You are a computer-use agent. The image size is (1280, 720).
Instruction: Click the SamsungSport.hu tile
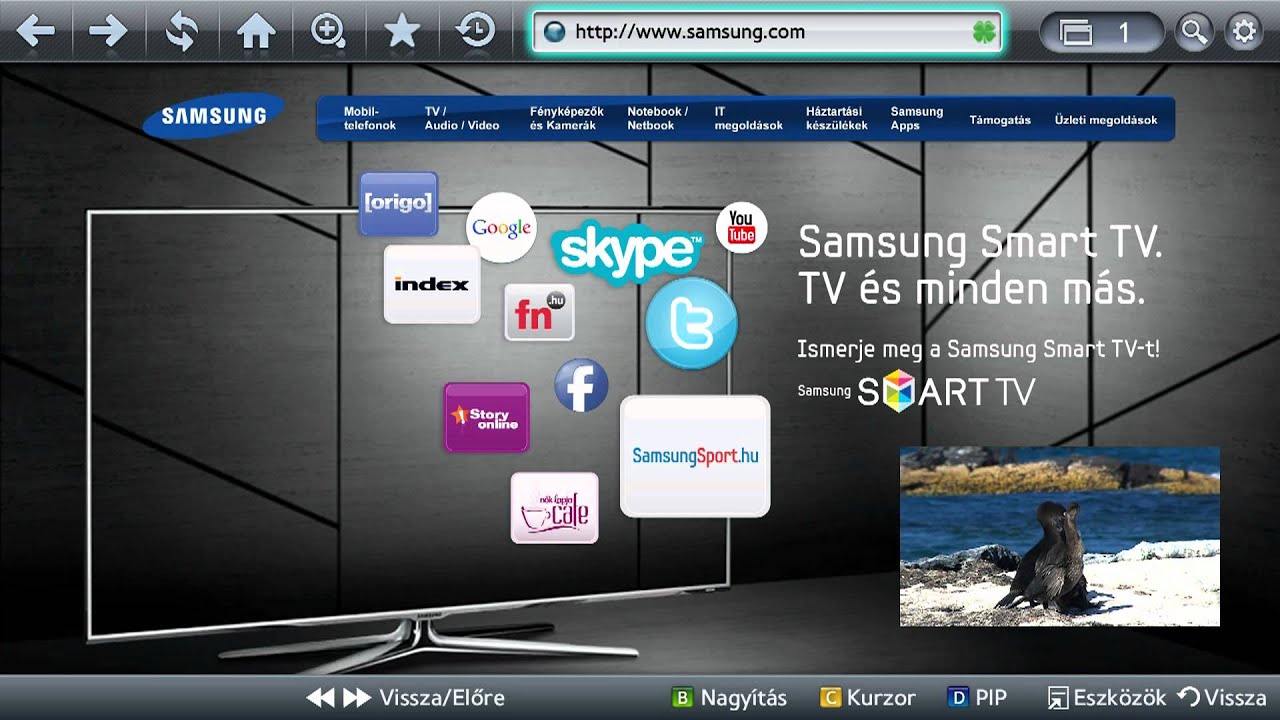pyautogui.click(x=695, y=456)
